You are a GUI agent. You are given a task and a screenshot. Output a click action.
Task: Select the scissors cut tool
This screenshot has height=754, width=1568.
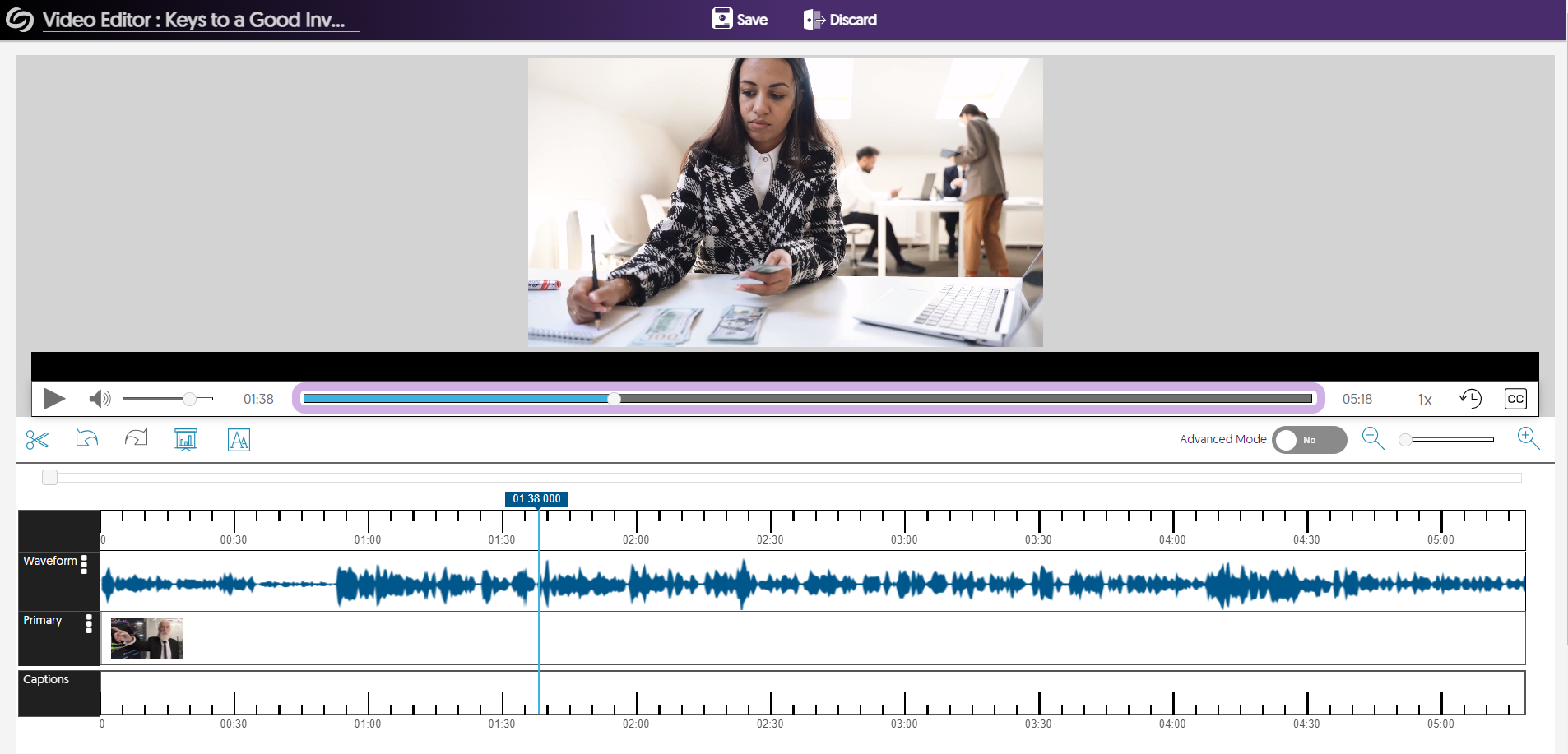(x=37, y=440)
